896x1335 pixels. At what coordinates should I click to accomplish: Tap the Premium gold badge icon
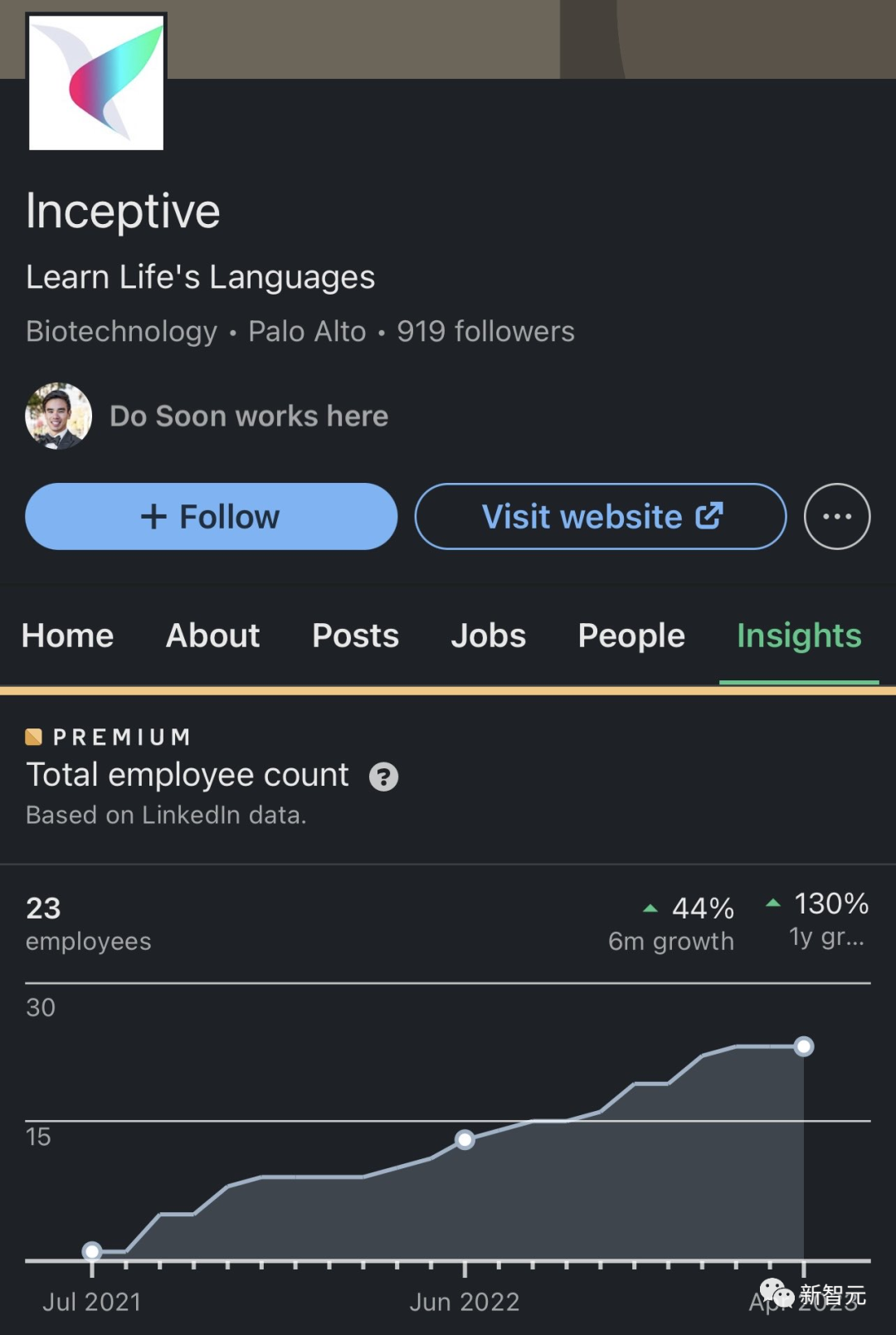pyautogui.click(x=33, y=737)
